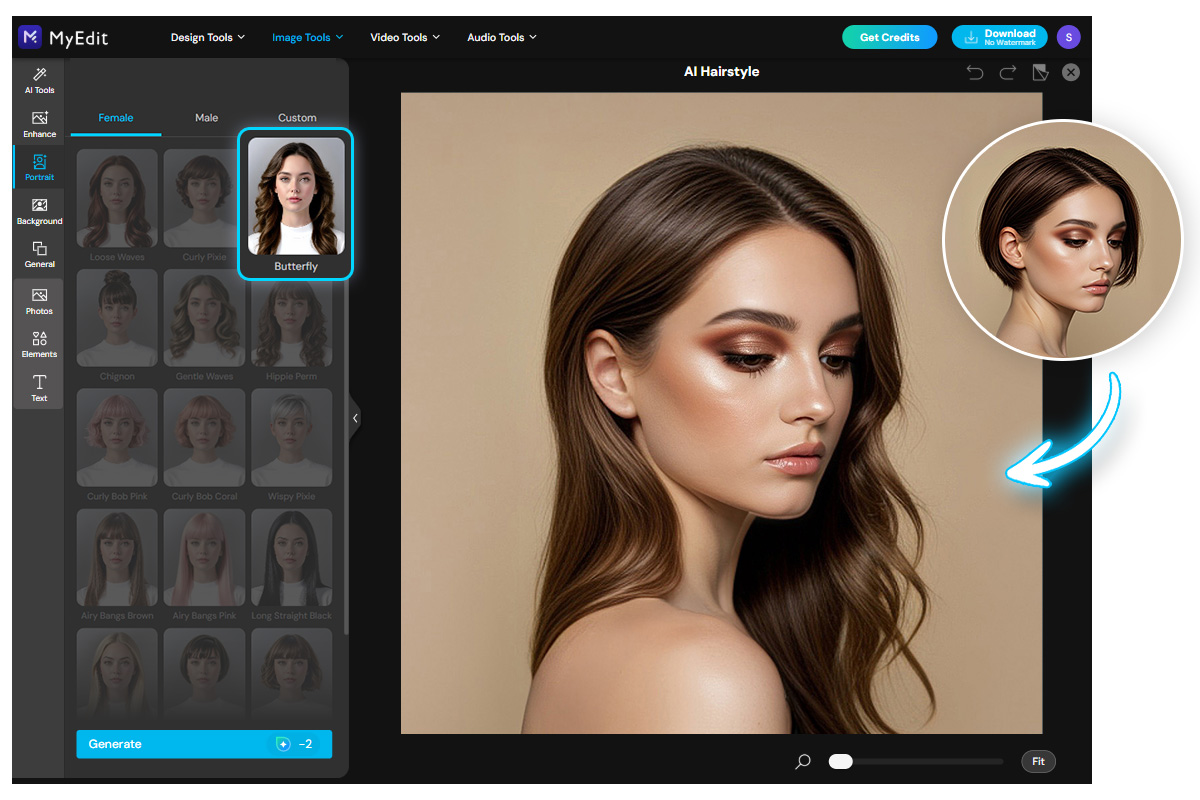Open the Enhance panel
Image resolution: width=1200 pixels, height=800 pixels.
38,124
